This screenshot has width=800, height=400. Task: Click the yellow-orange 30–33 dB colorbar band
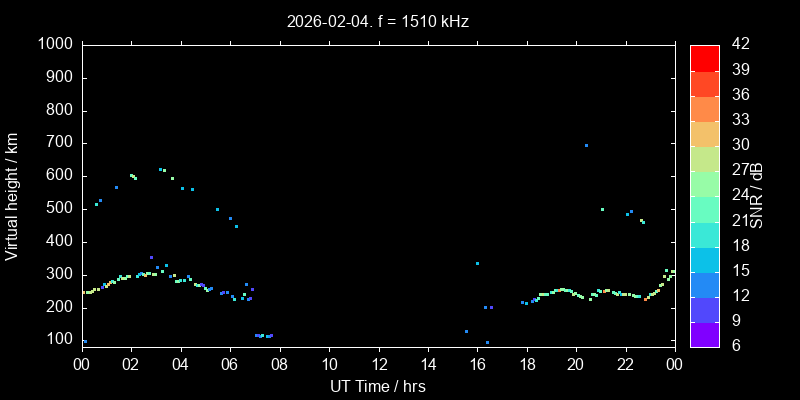[x=704, y=133]
